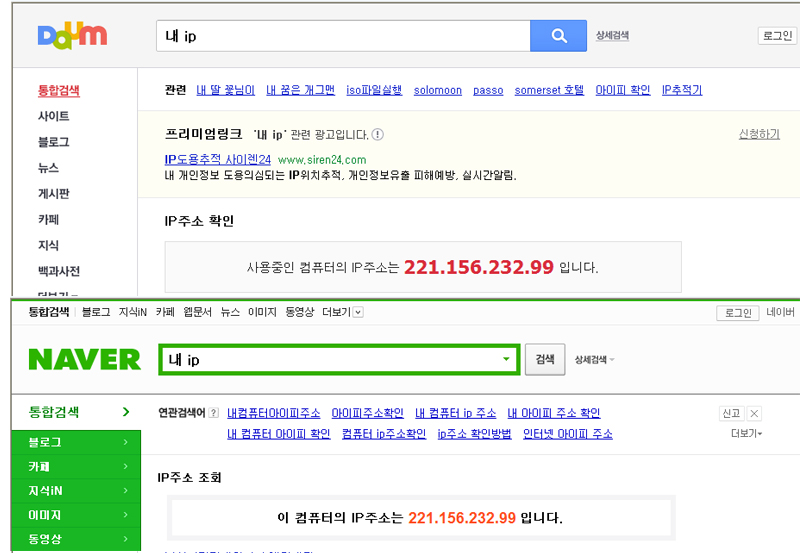Open the 이미지 category in Naver sidebar

(x=76, y=515)
